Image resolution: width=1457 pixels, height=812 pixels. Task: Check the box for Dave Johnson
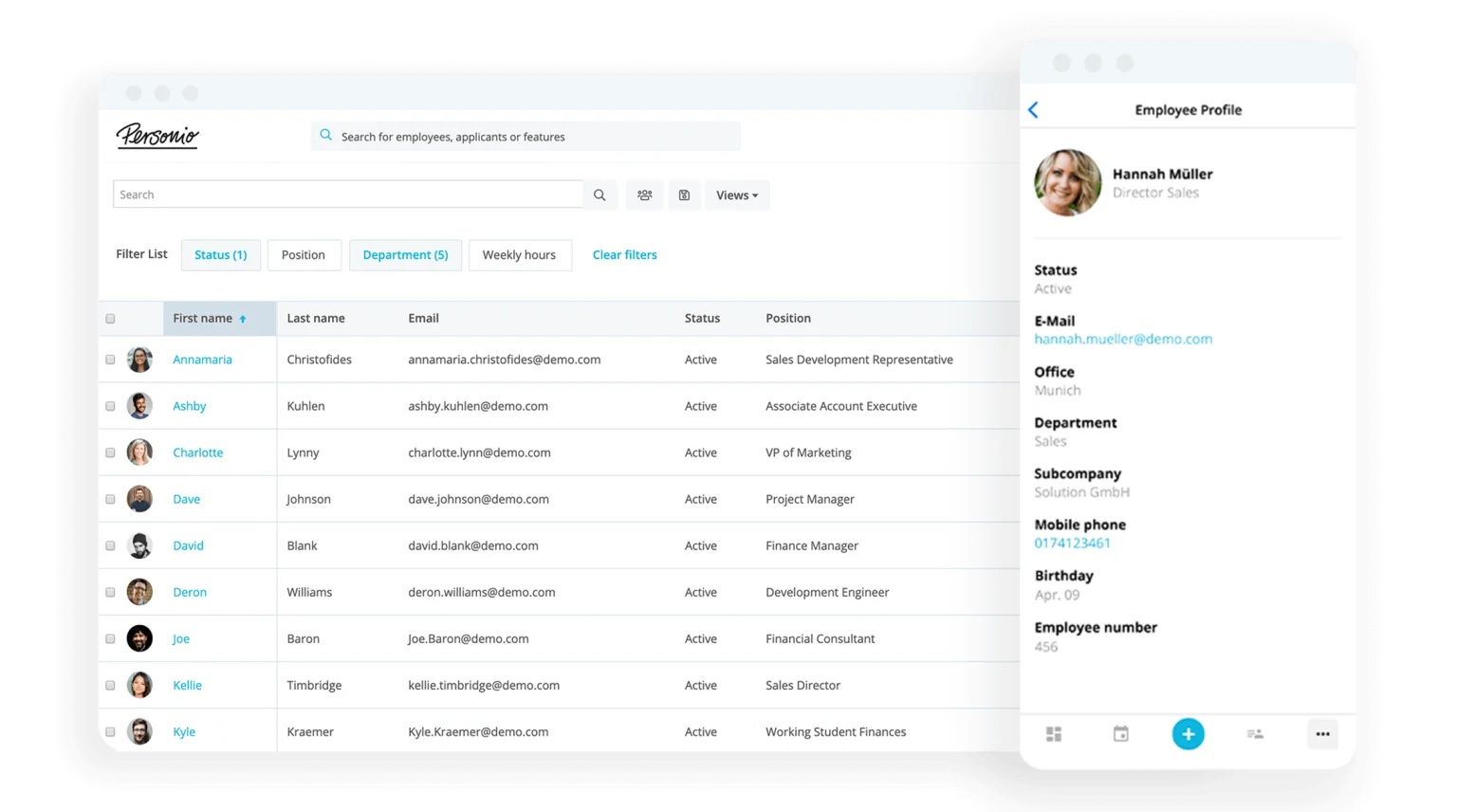click(x=110, y=499)
